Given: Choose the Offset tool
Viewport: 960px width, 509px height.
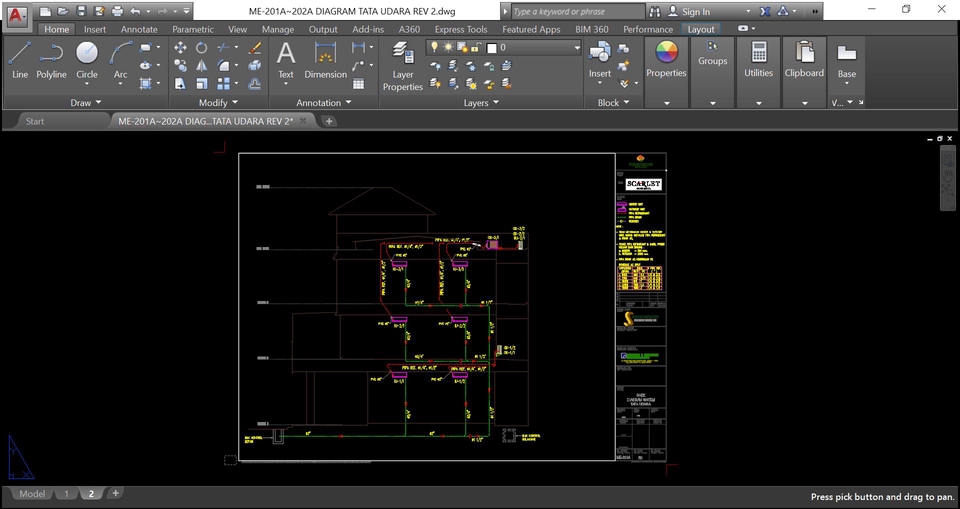Looking at the screenshot, I should (255, 83).
